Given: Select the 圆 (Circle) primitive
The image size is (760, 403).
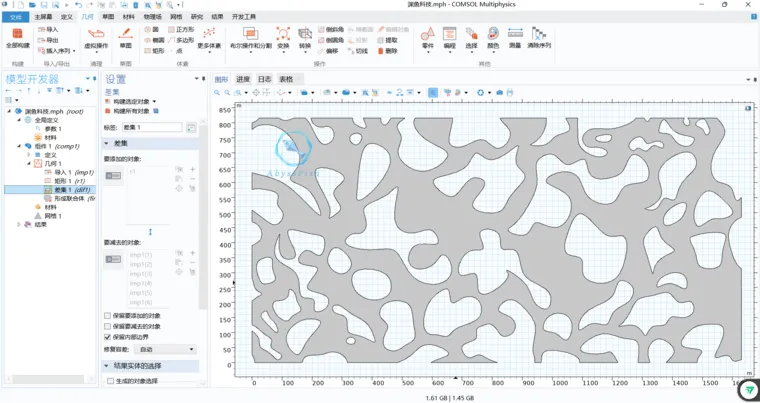Looking at the screenshot, I should (x=152, y=30).
